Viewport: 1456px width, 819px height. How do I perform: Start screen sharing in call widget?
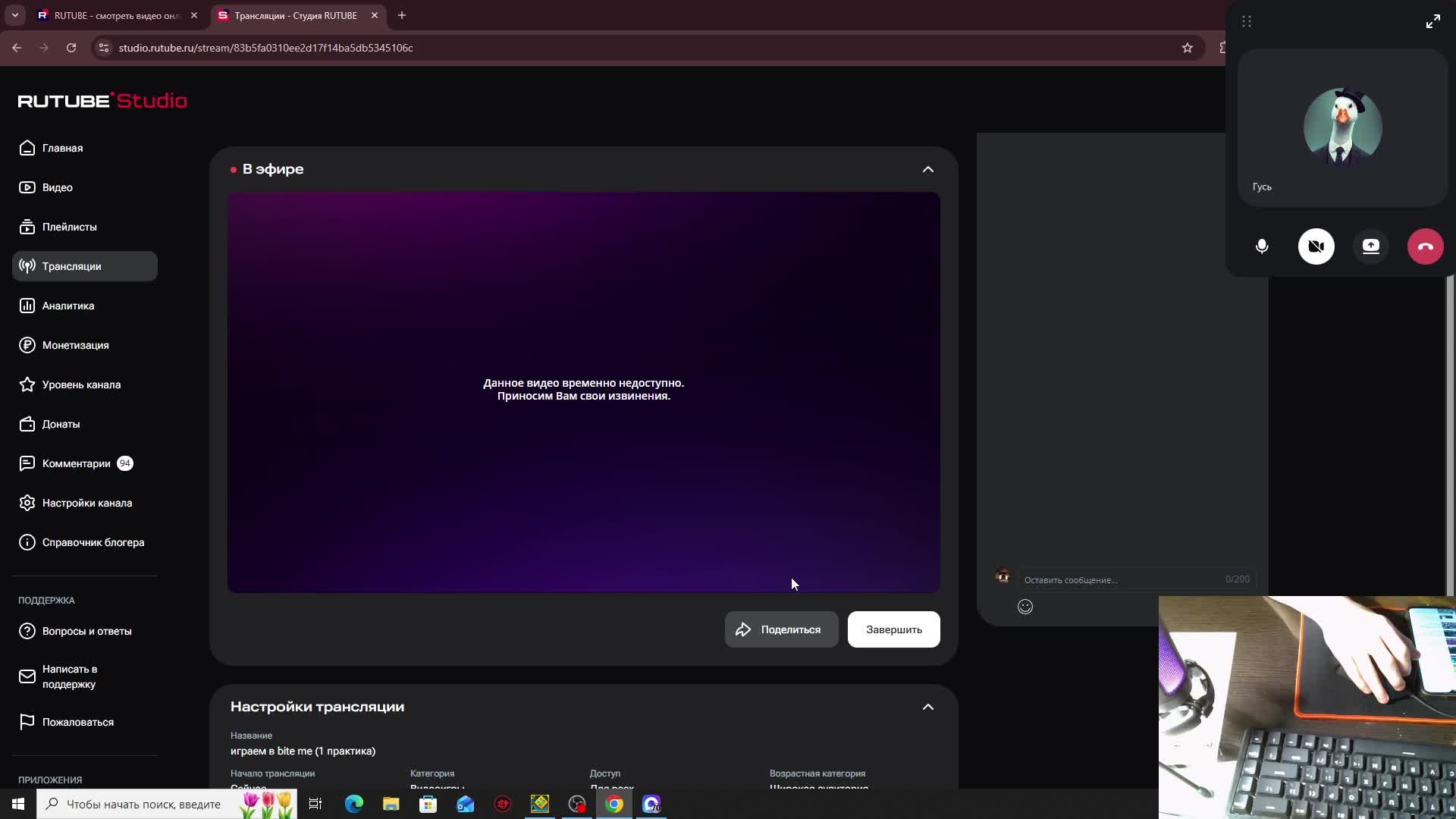(1370, 246)
